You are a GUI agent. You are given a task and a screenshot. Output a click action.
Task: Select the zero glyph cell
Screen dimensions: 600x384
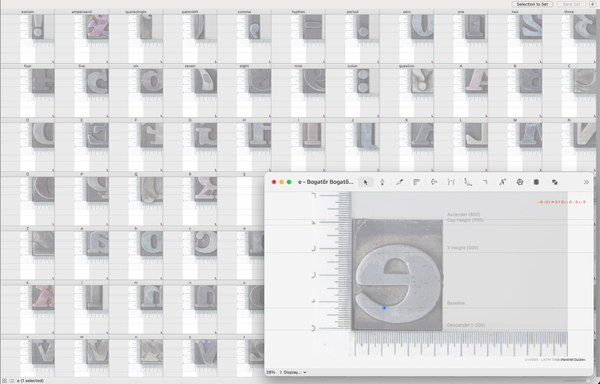(x=407, y=36)
